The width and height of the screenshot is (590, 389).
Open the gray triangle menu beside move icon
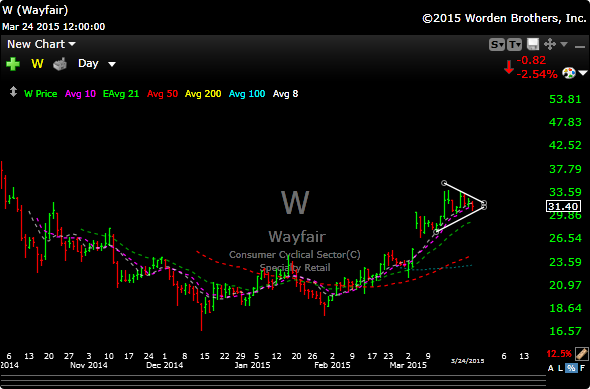point(564,44)
